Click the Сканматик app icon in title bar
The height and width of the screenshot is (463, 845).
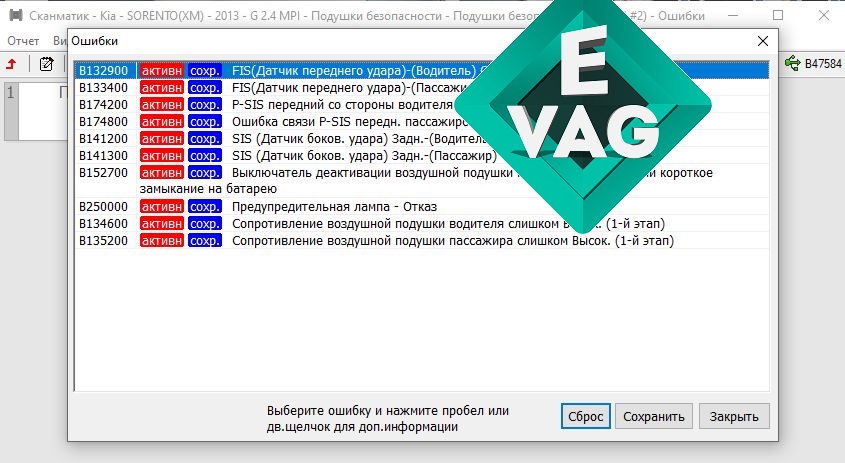point(16,15)
